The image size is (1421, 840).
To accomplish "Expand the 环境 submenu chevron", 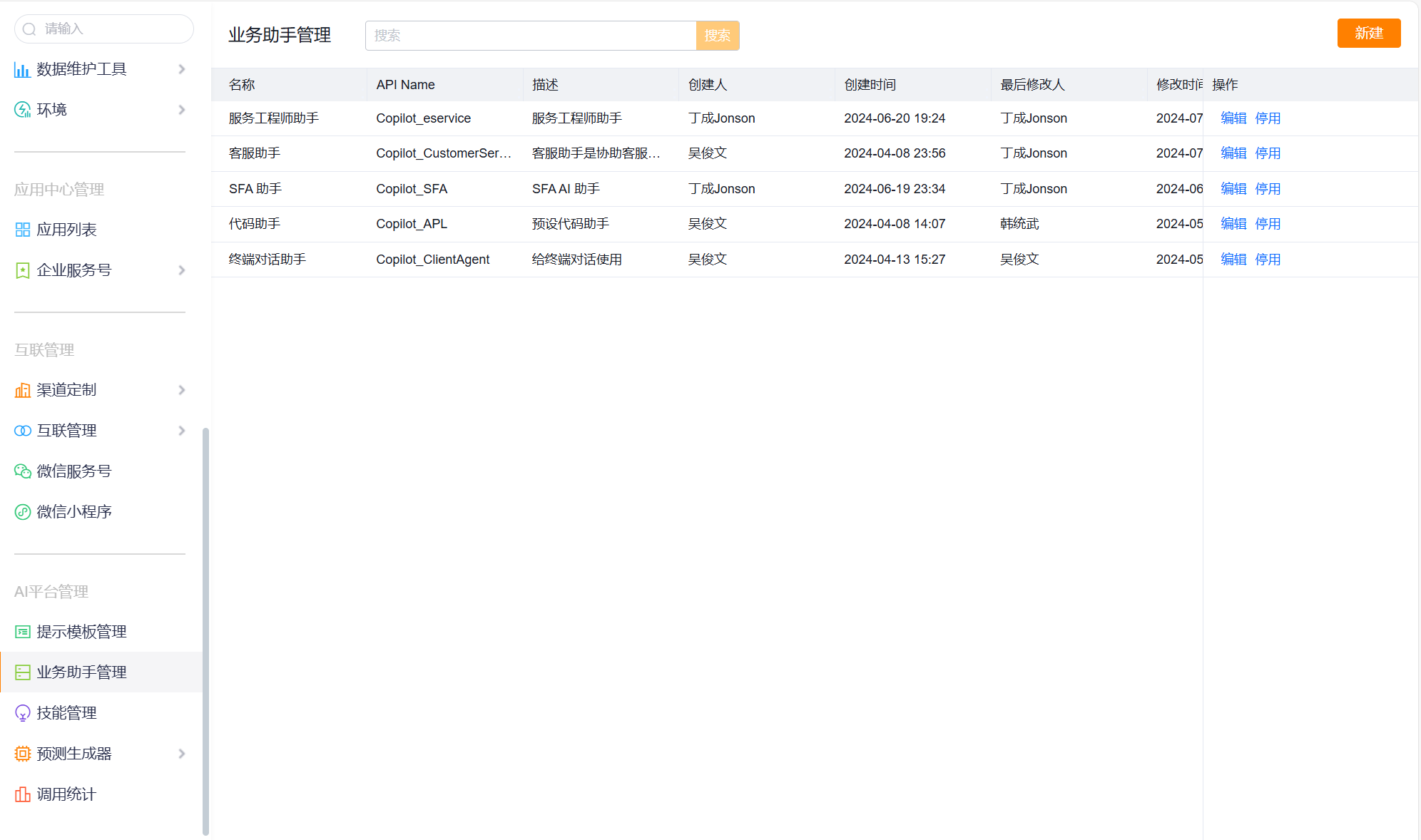I will (182, 110).
